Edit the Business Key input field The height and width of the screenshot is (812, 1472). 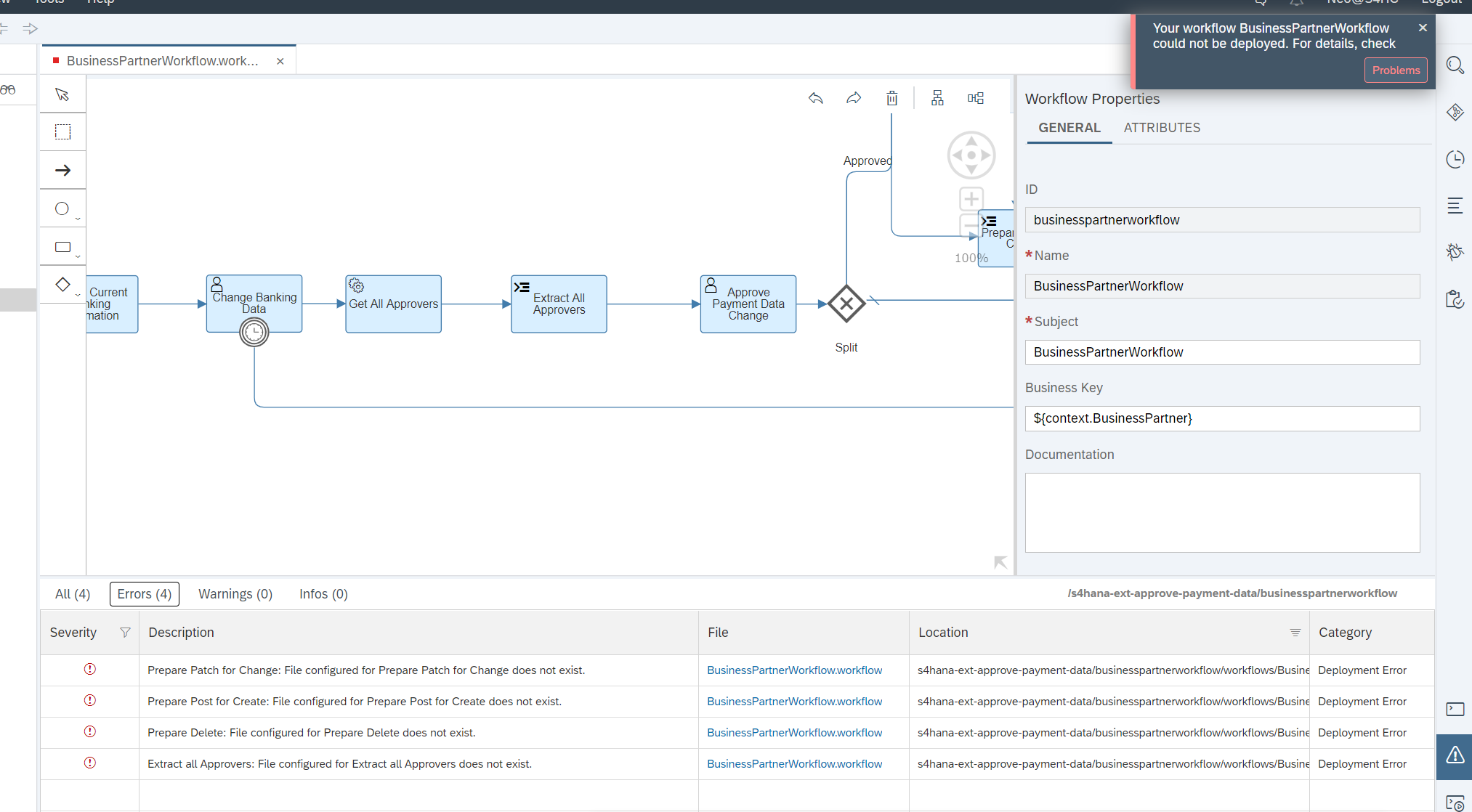tap(1222, 418)
